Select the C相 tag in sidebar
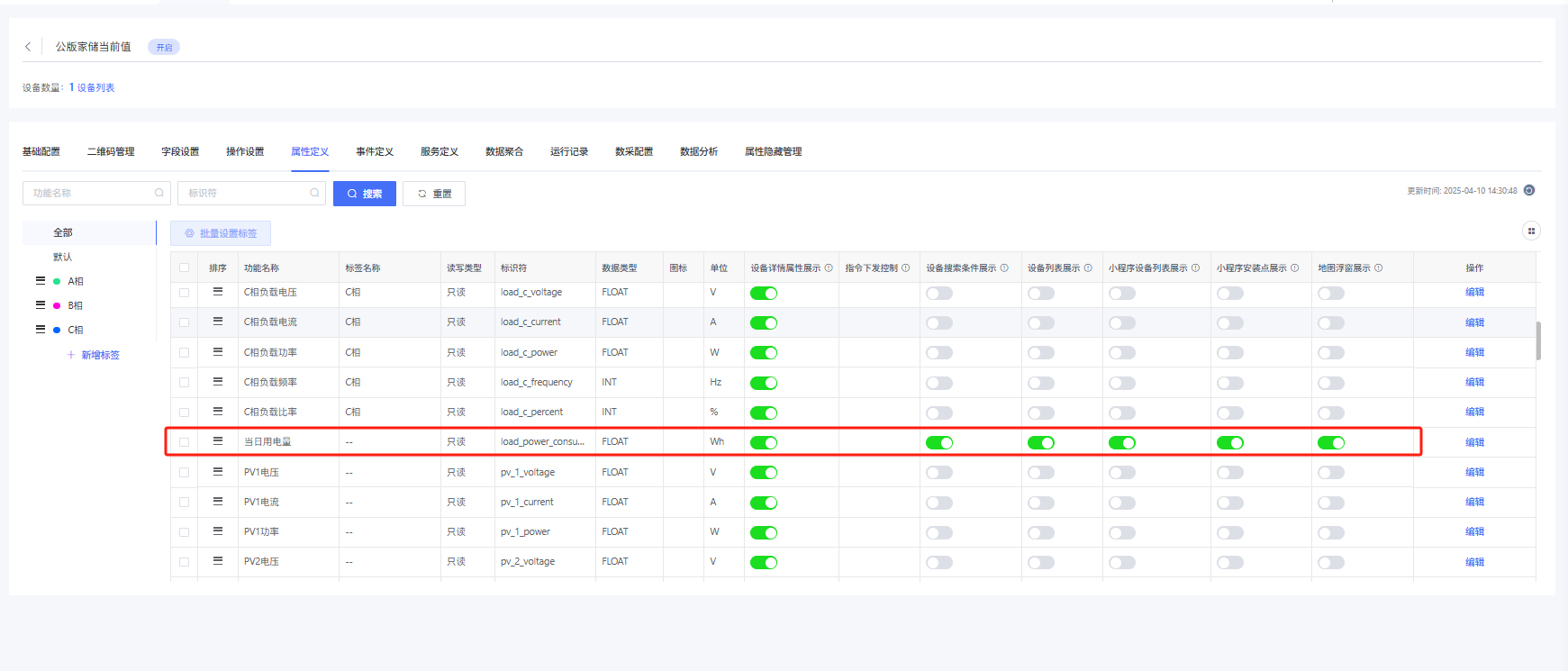 (x=76, y=330)
